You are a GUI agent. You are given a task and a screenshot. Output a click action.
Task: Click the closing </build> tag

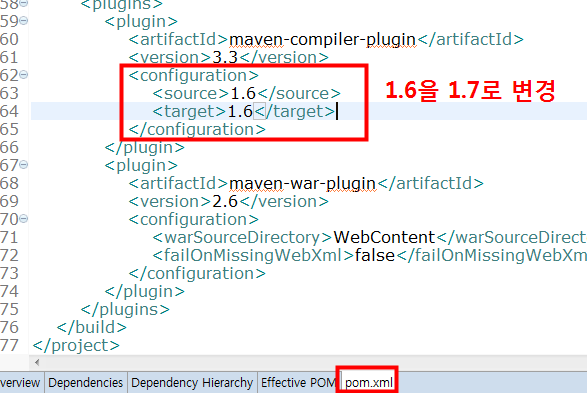[x=91, y=327]
